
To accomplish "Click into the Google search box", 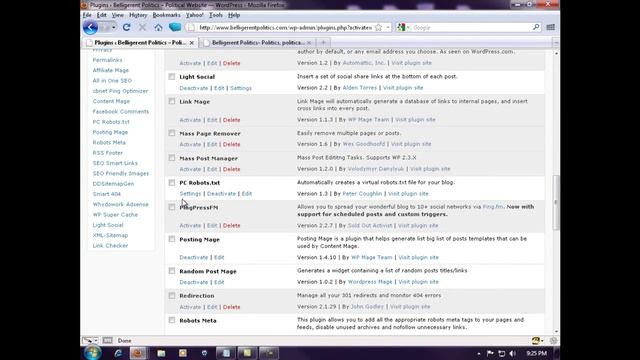I will [x=471, y=27].
